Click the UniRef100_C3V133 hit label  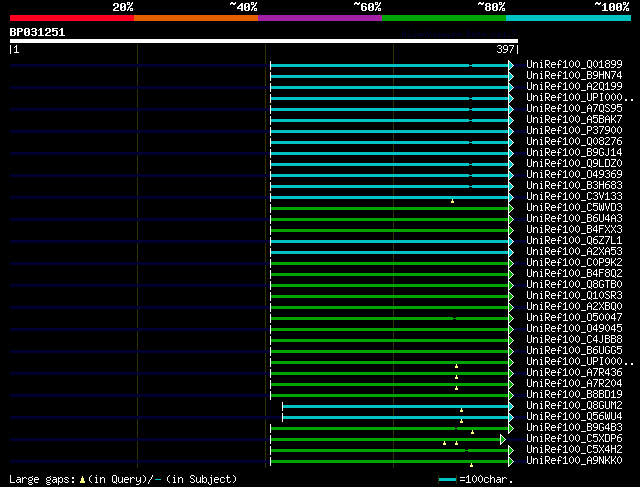coord(574,196)
